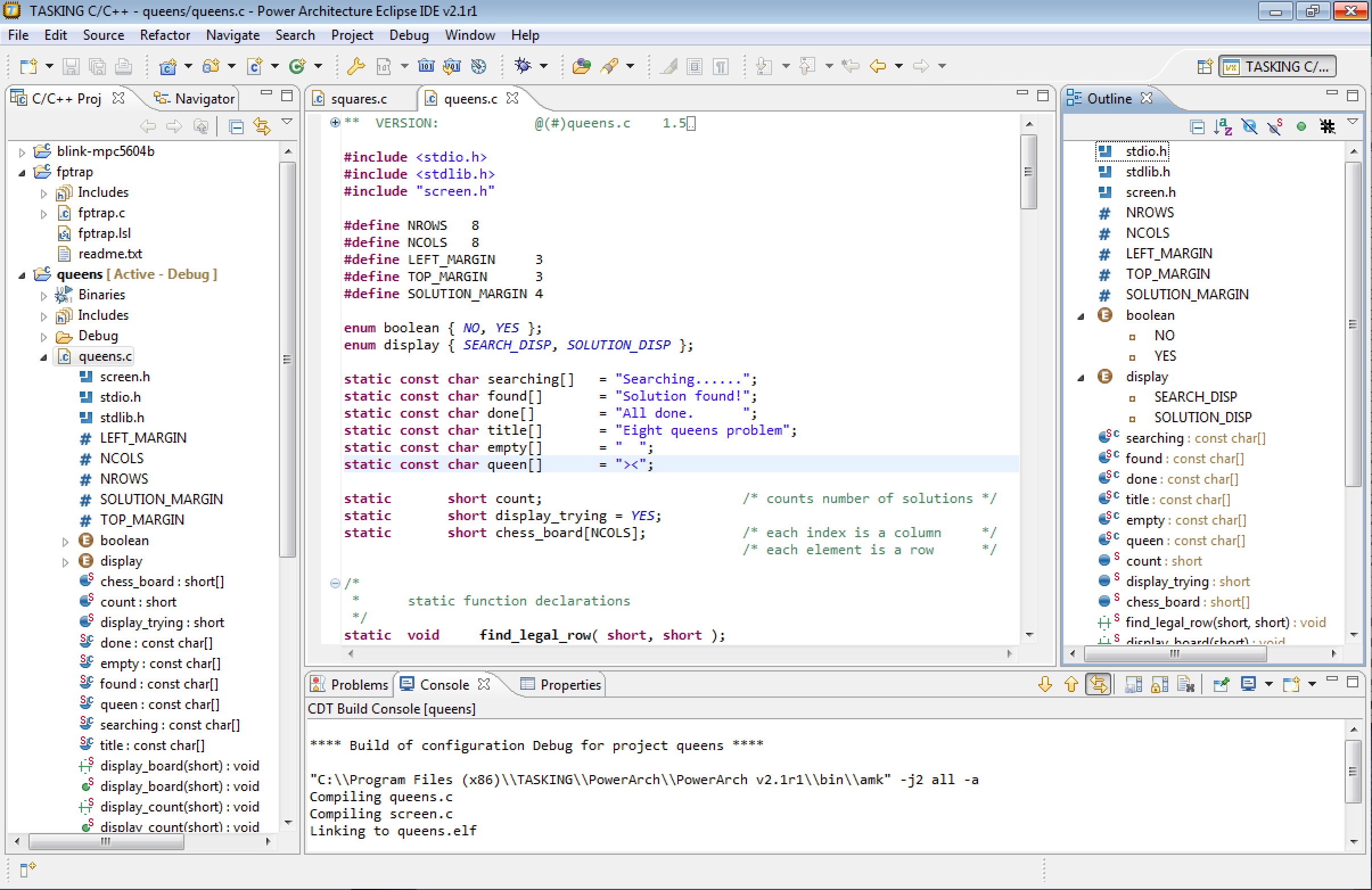
Task: Switch to the squares.c editor tab
Action: (358, 99)
